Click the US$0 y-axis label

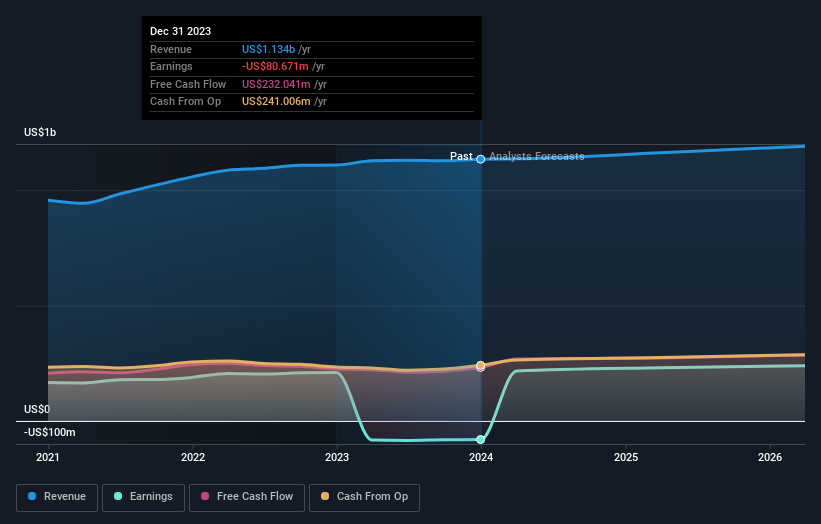(x=37, y=409)
